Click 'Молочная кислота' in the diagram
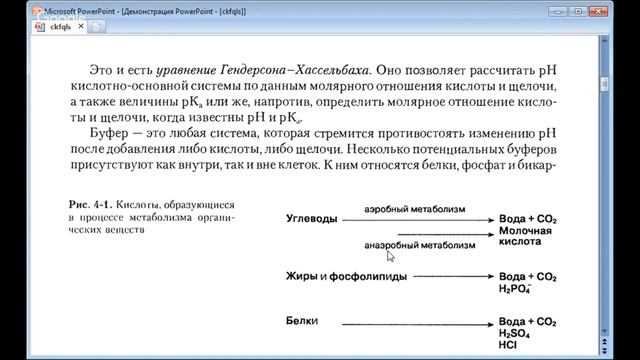 pyautogui.click(x=525, y=236)
